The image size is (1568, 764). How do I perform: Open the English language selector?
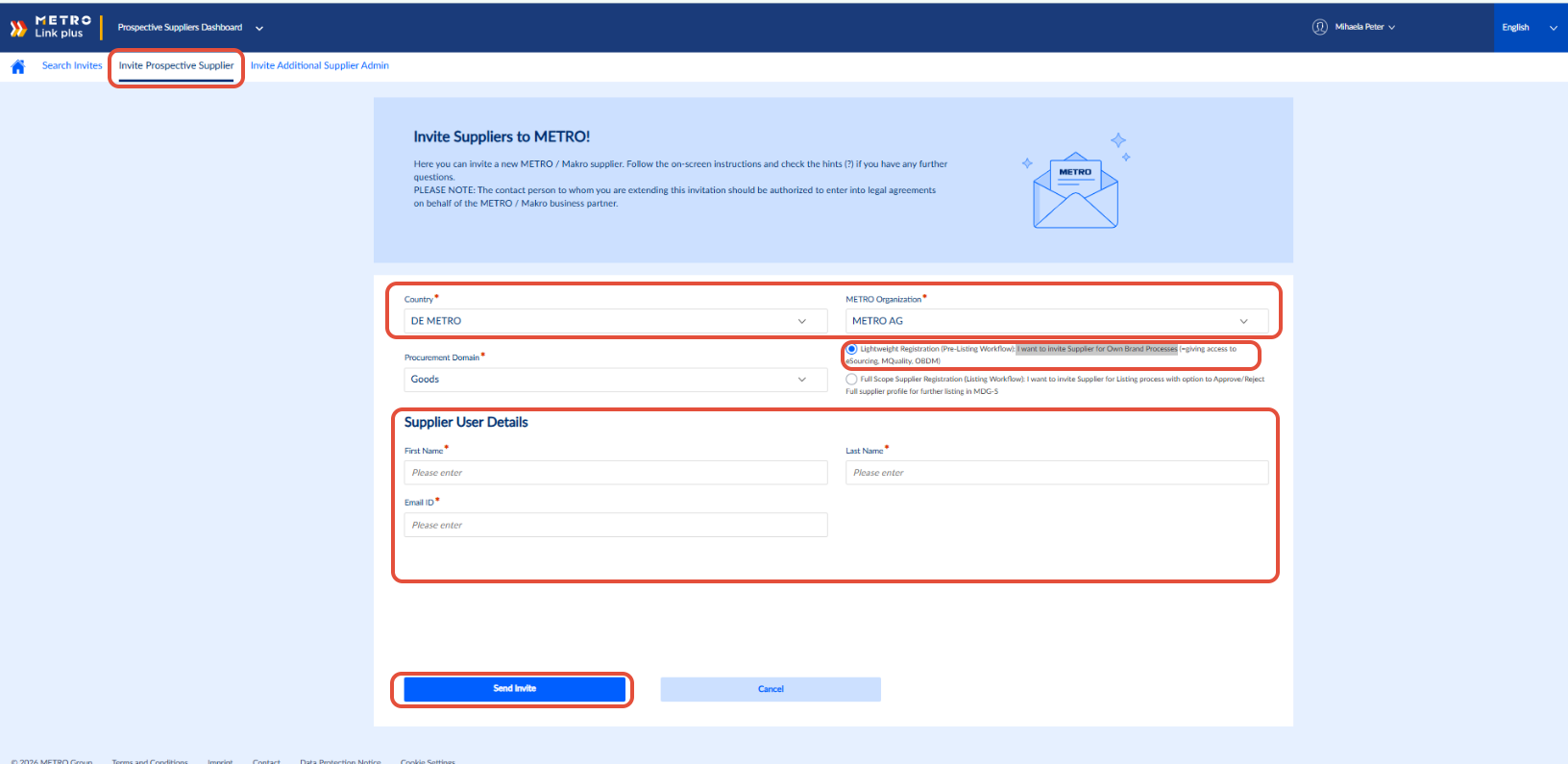point(1530,28)
